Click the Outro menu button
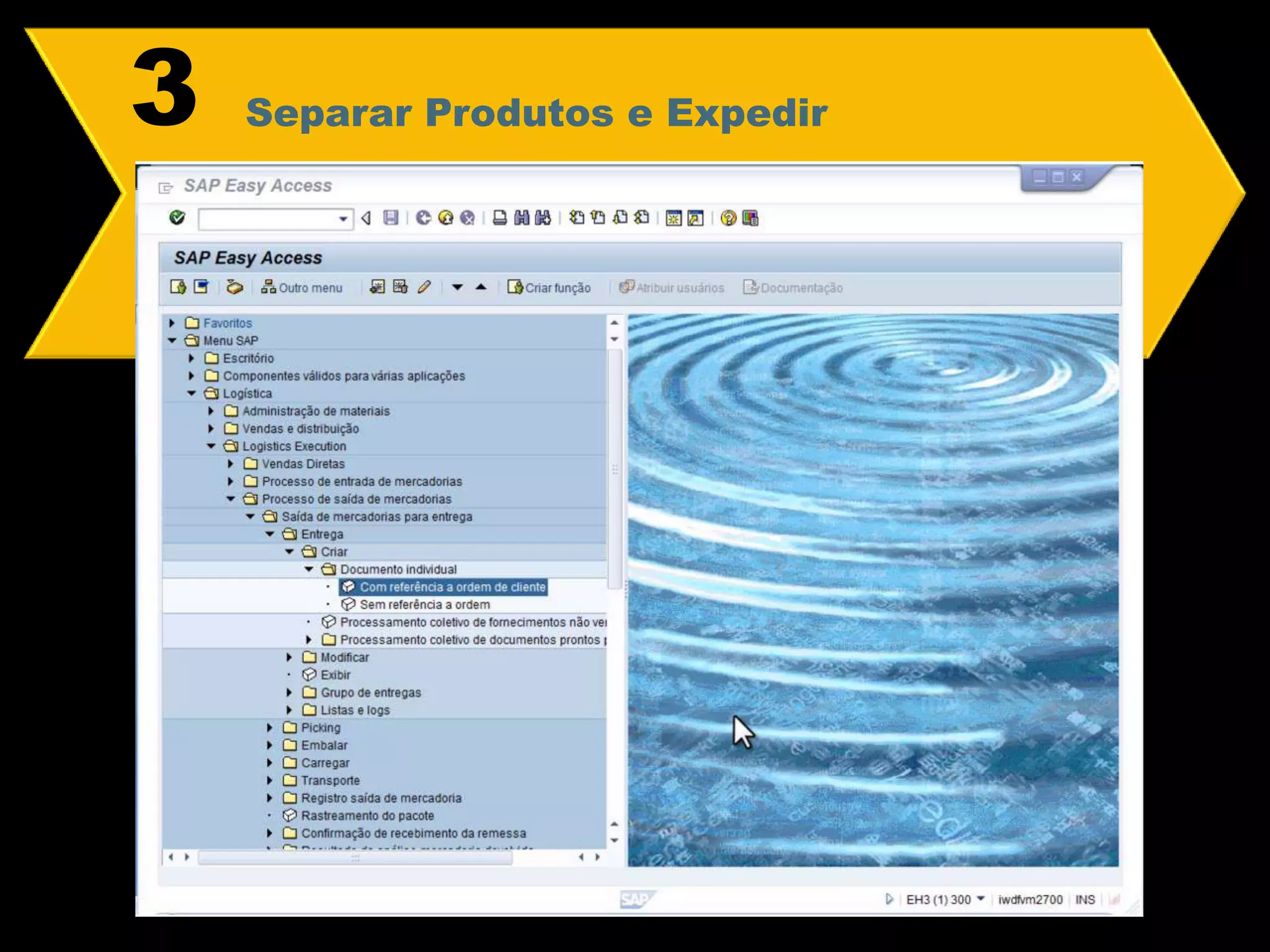 click(302, 288)
